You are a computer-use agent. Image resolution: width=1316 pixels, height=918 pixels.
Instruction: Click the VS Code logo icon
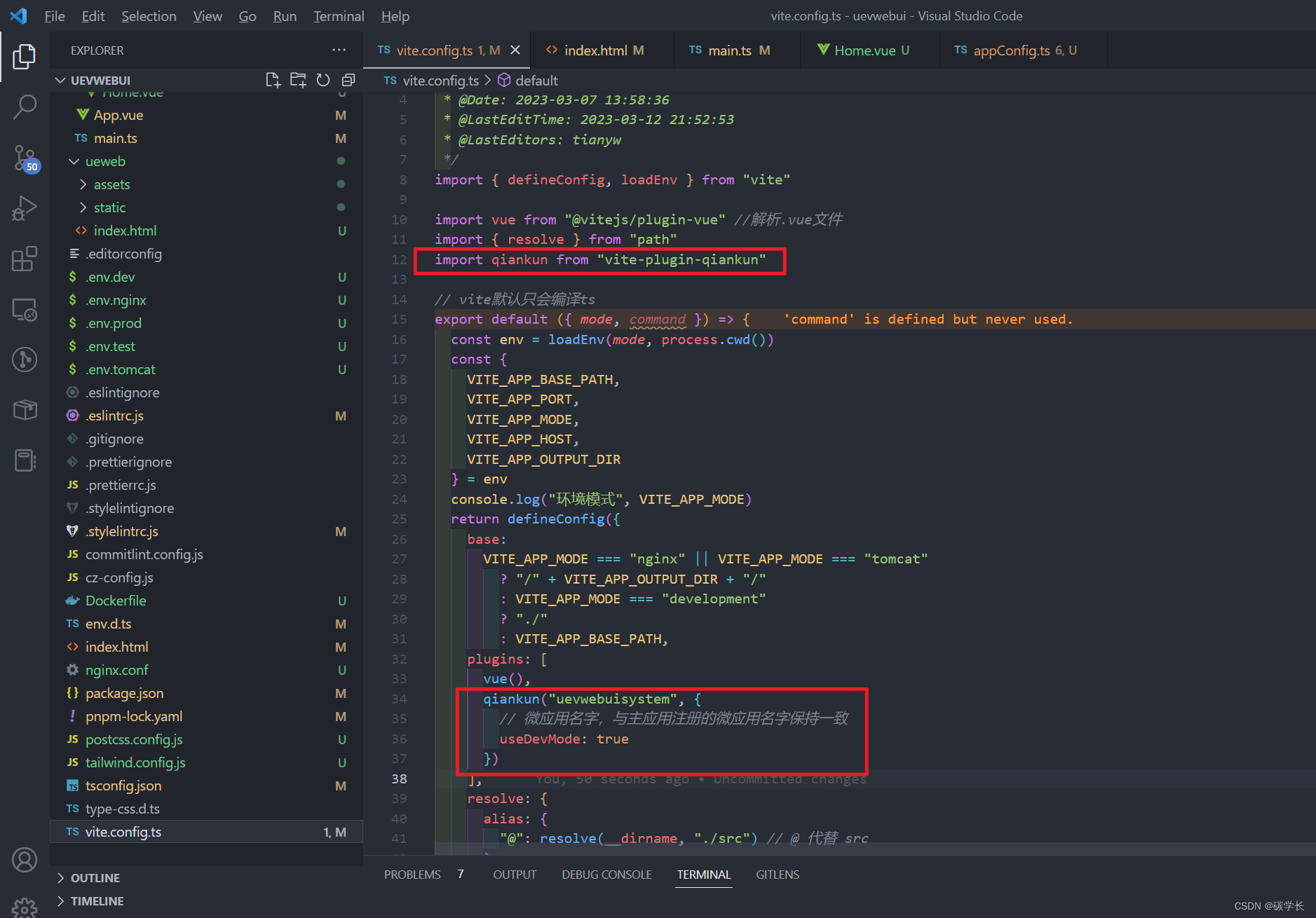coord(18,15)
